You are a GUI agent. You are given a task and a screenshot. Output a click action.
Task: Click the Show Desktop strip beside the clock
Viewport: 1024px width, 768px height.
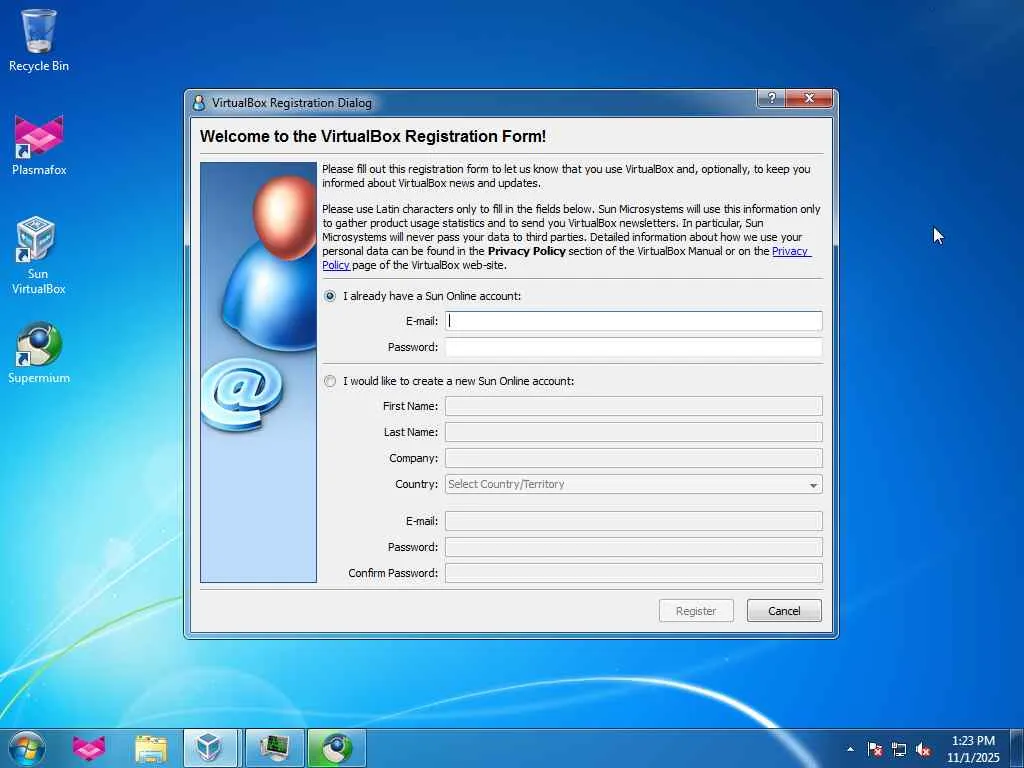pos(1017,748)
